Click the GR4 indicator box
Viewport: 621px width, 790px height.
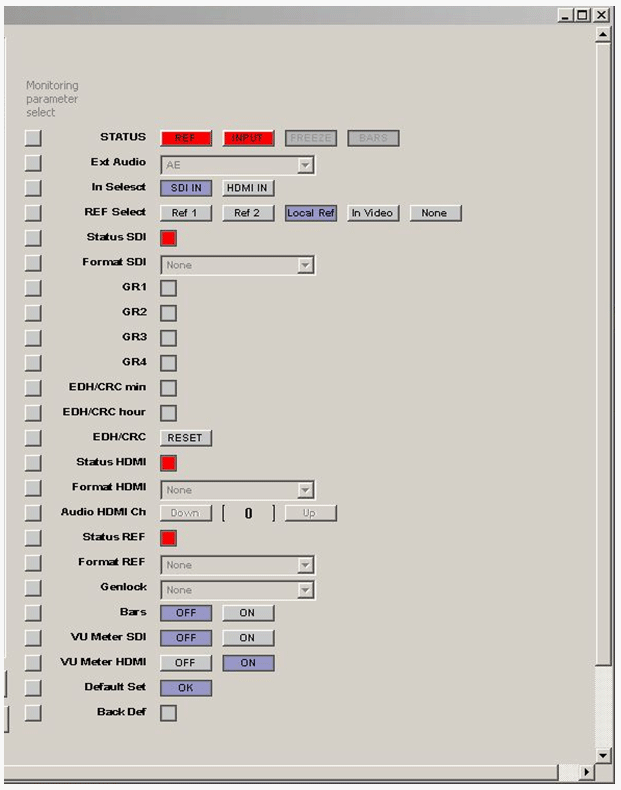pos(169,363)
